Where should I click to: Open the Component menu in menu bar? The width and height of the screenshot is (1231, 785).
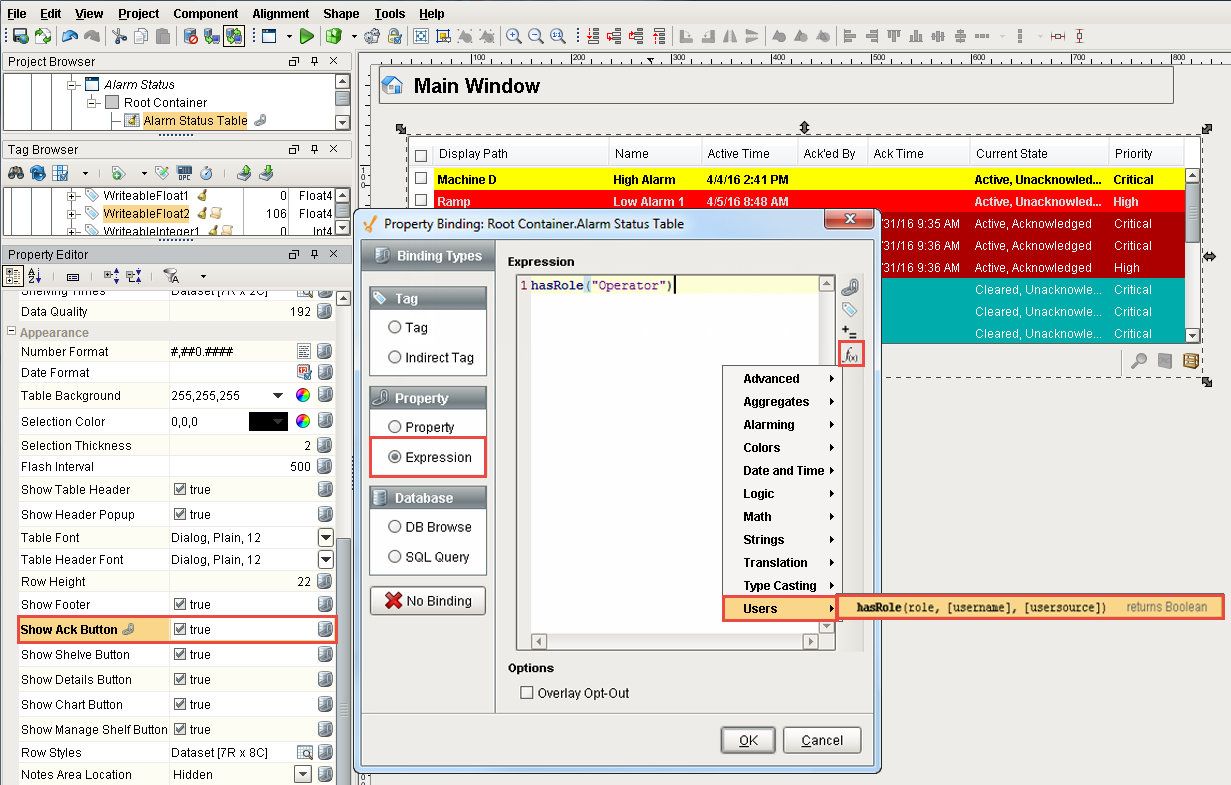(x=205, y=13)
